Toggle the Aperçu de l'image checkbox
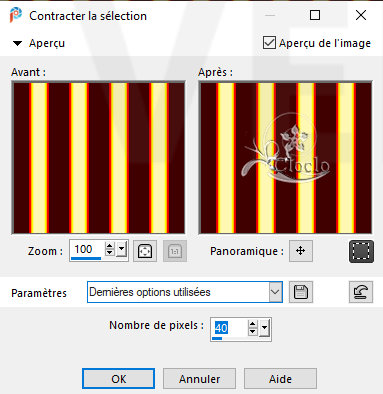383x394 pixels. [x=269, y=43]
